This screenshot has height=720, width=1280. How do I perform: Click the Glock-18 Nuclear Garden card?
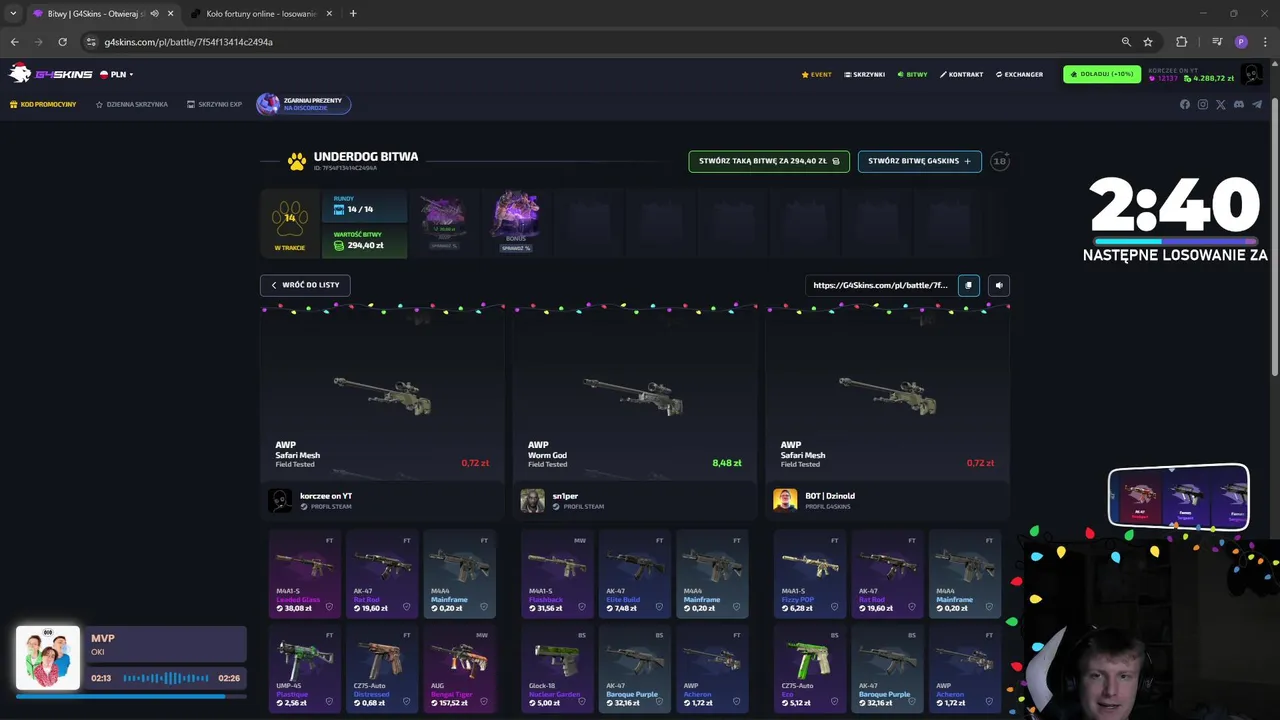pyautogui.click(x=557, y=669)
